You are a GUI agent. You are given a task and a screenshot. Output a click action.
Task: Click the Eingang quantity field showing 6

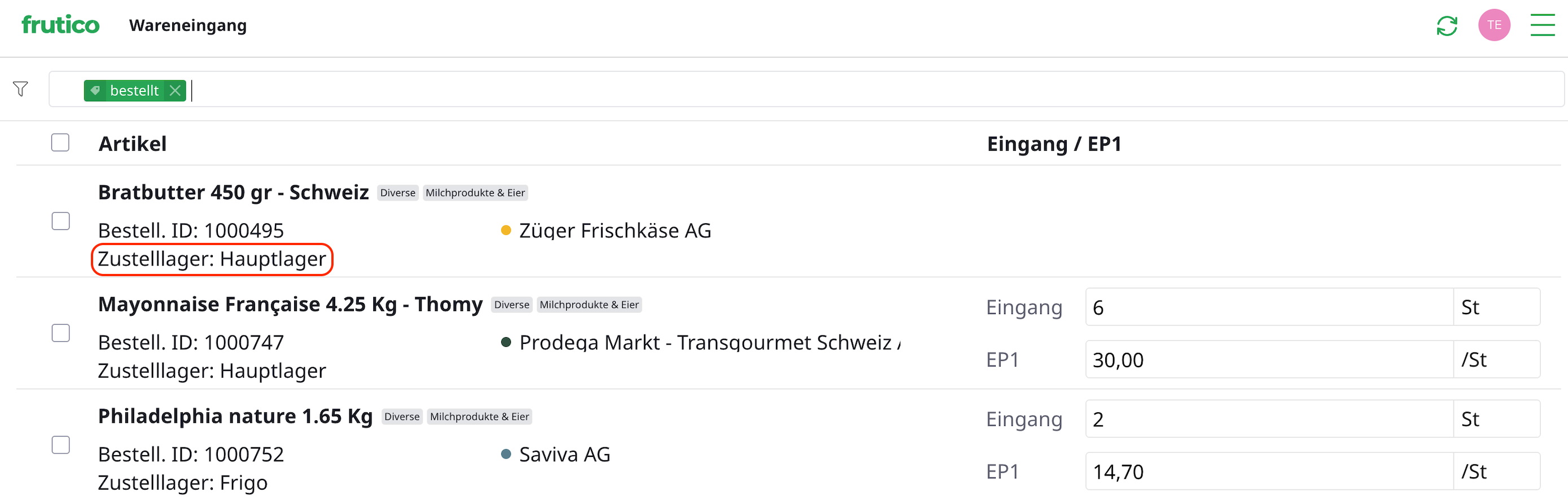(1268, 308)
